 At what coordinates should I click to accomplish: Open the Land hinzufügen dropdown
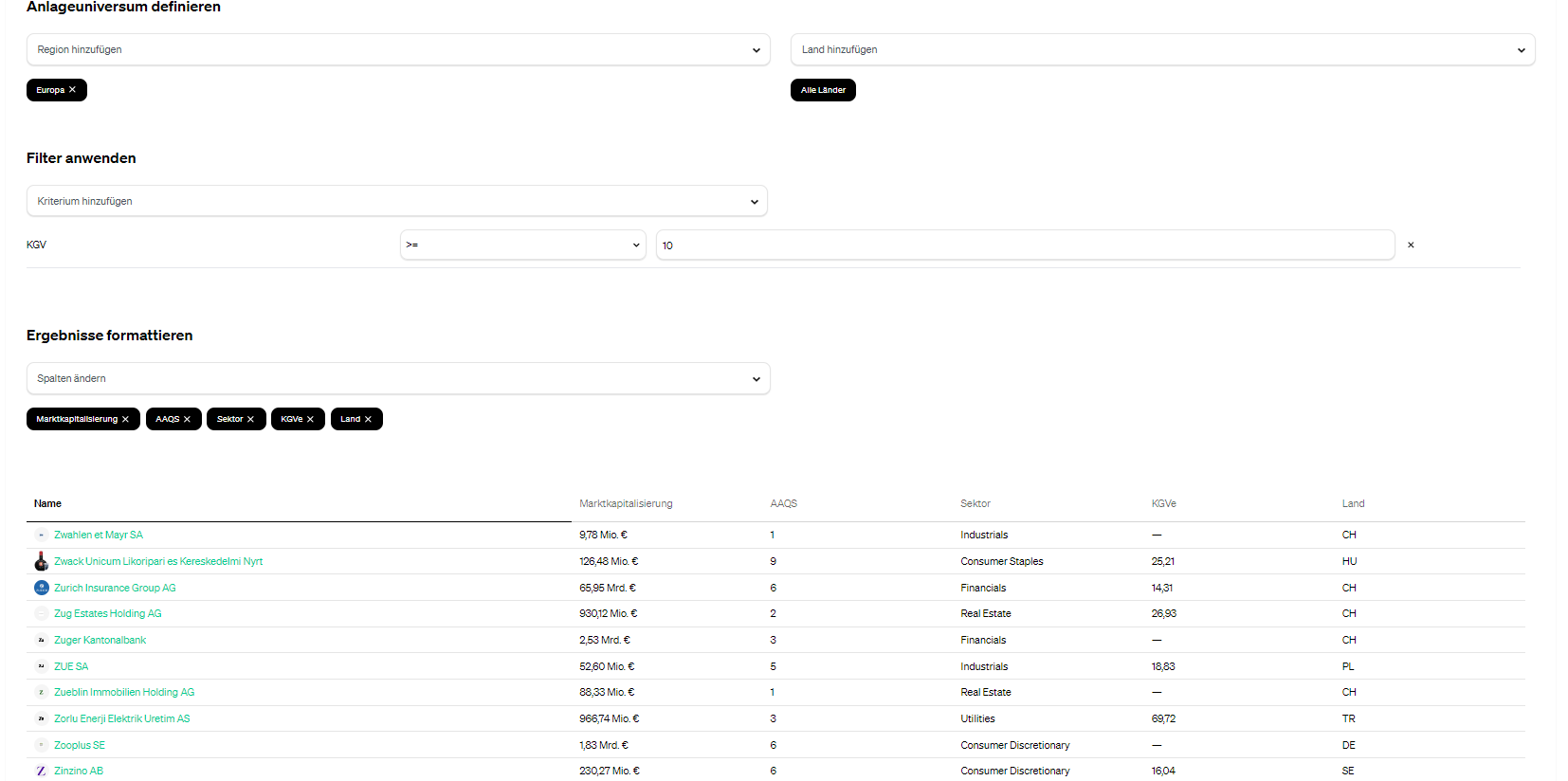pyautogui.click(x=1162, y=49)
